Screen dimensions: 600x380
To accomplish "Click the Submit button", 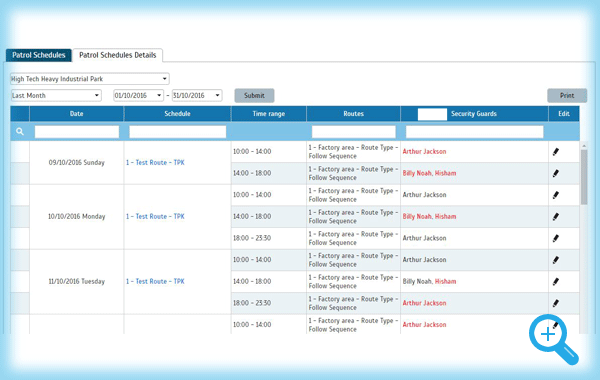I will tap(254, 96).
